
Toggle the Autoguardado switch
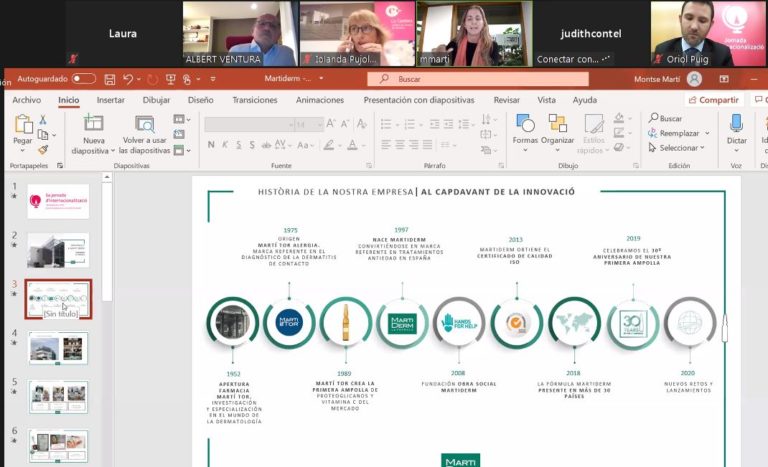84,79
